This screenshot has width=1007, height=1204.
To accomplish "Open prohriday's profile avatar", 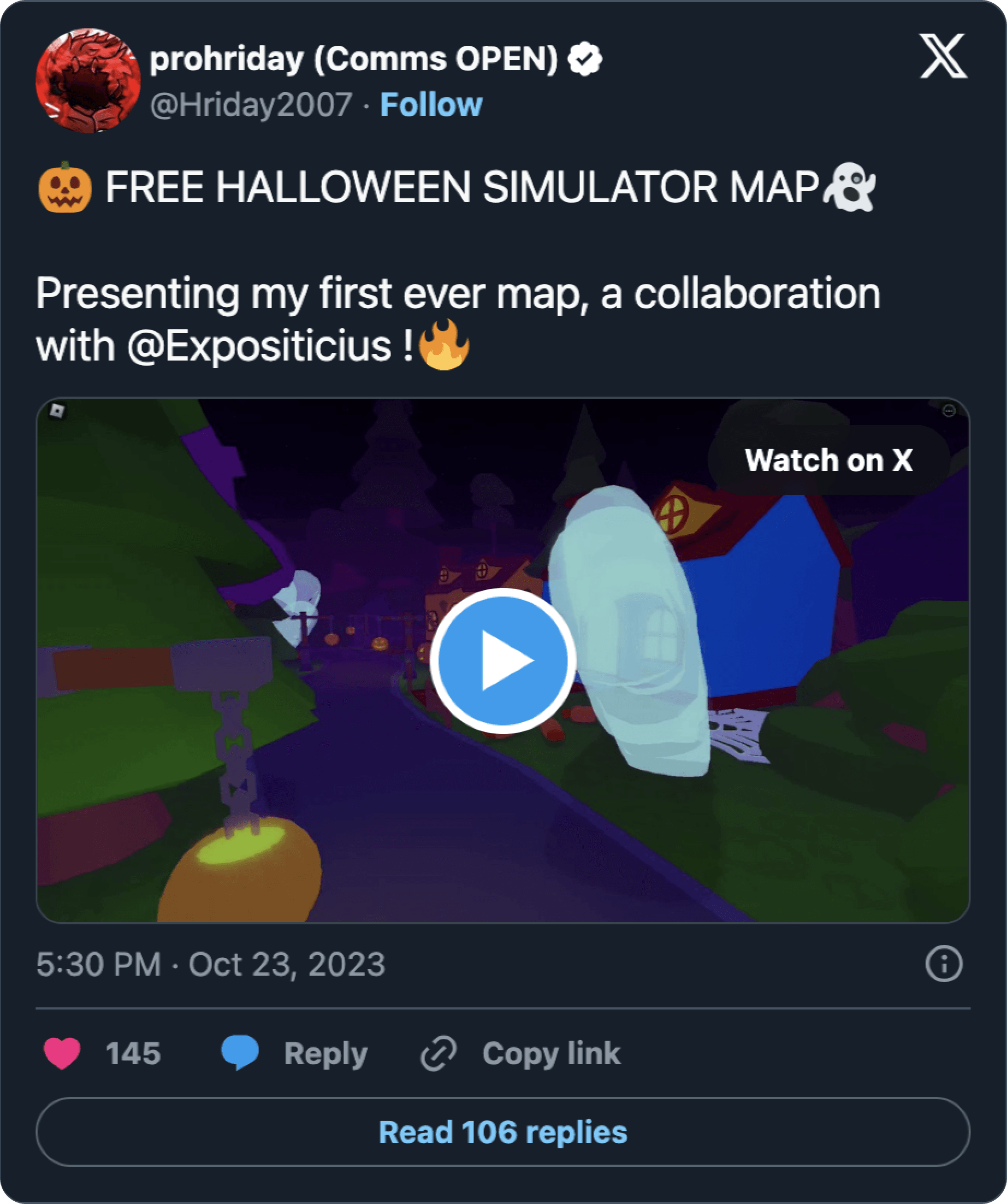I will click(x=88, y=81).
